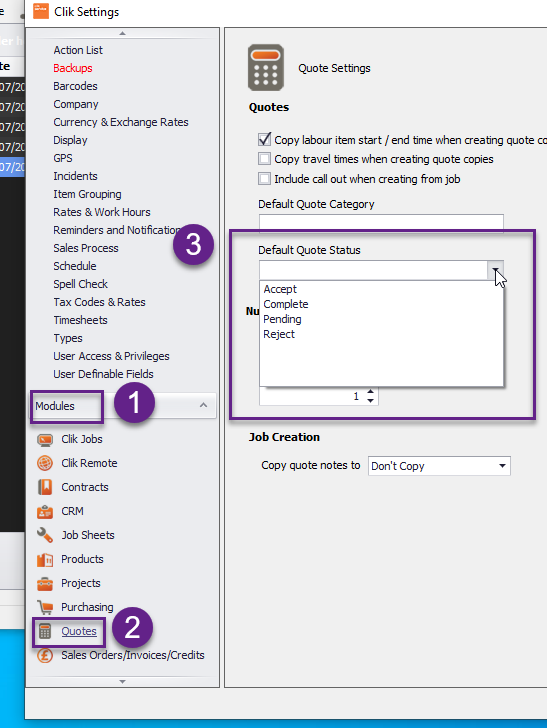This screenshot has width=547, height=728.
Task: Open Barcodes settings
Action: 75,86
